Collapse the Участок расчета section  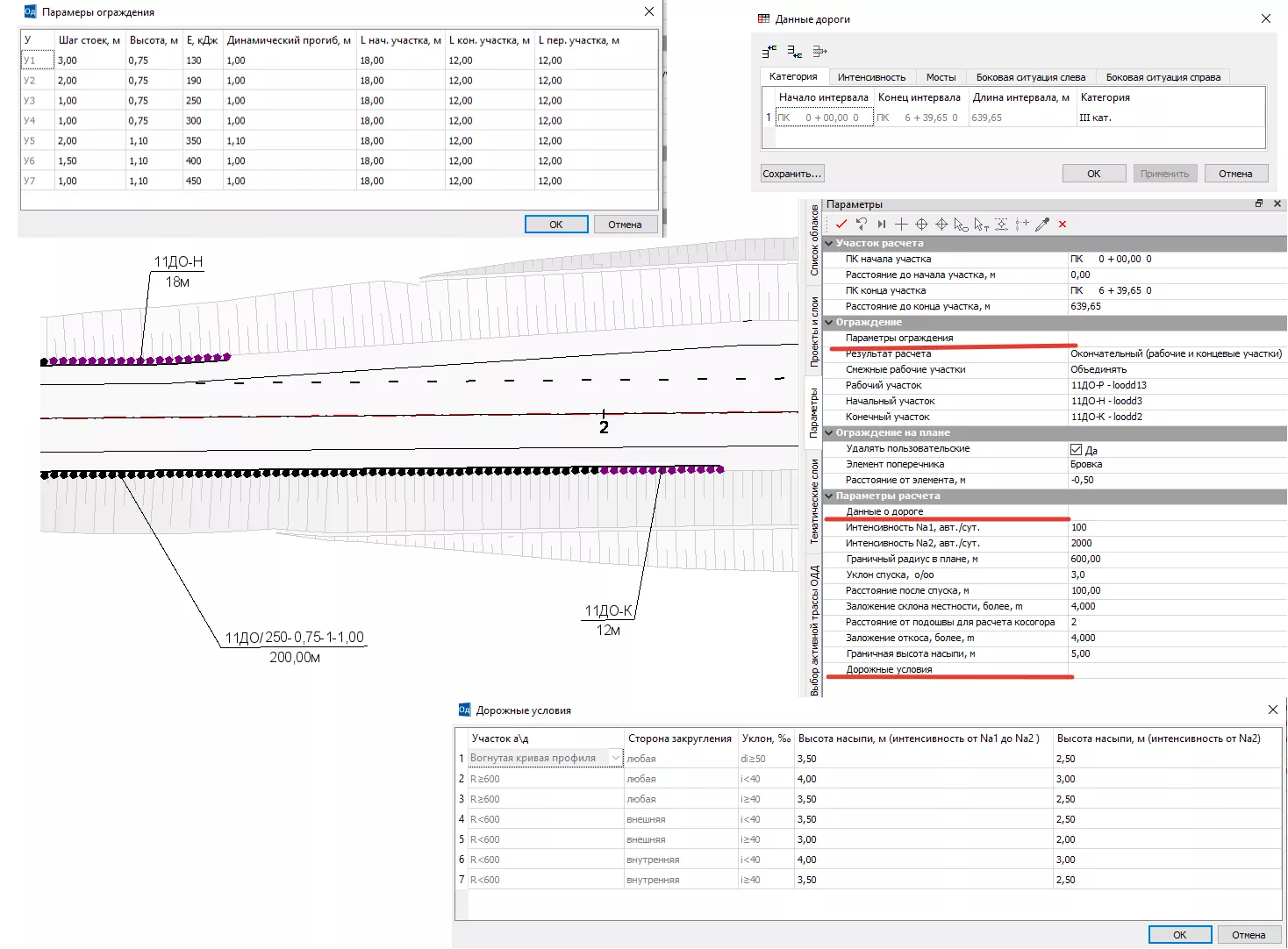(x=829, y=244)
